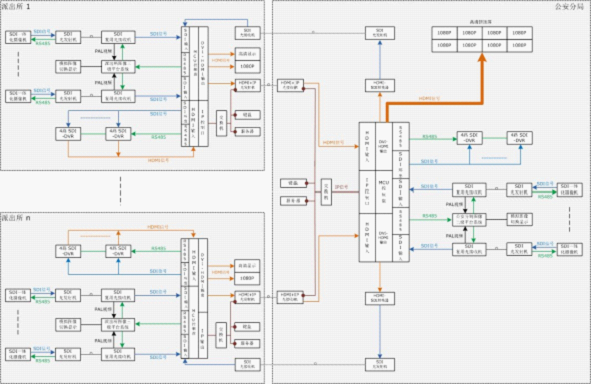Select bottom-right 1080P cell of the video wall

(x=519, y=45)
